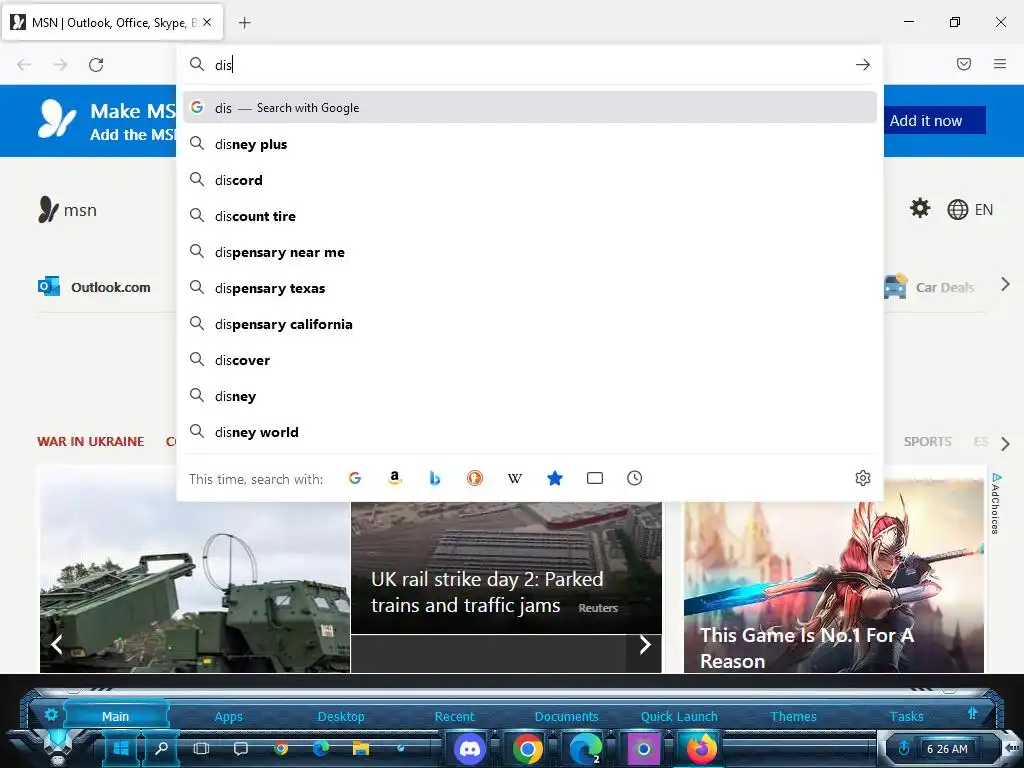1024x768 pixels.
Task: Choose the 'disney' suggestion
Action: coord(530,396)
